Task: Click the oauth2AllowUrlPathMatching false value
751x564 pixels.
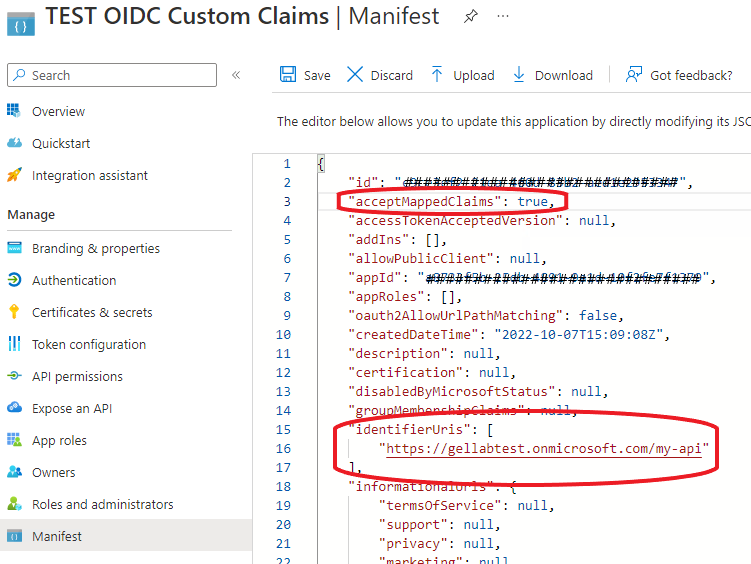Action: point(598,316)
